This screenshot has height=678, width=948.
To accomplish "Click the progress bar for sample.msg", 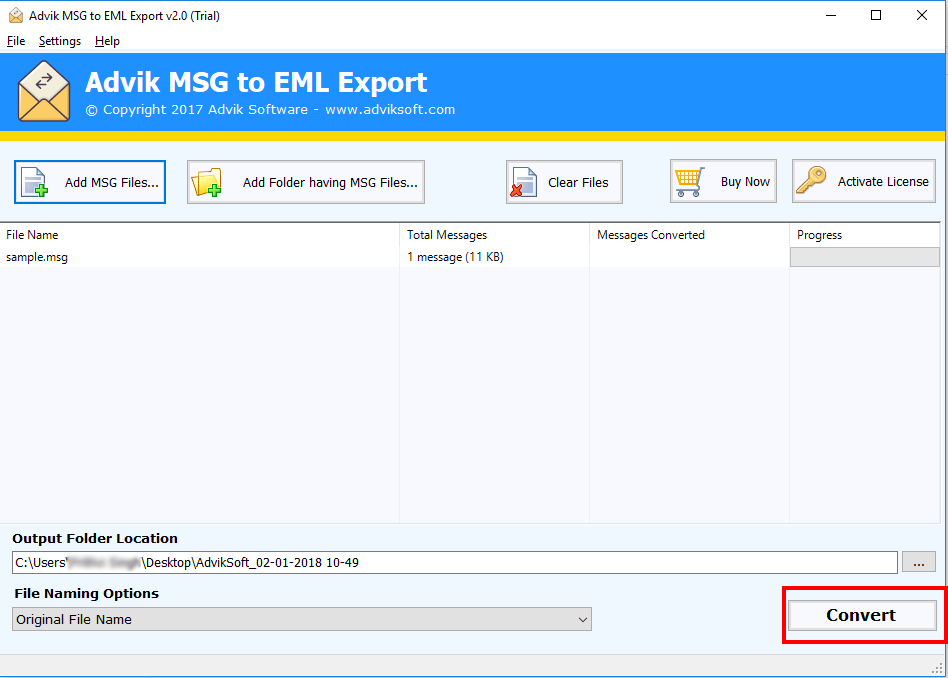I will tap(865, 257).
